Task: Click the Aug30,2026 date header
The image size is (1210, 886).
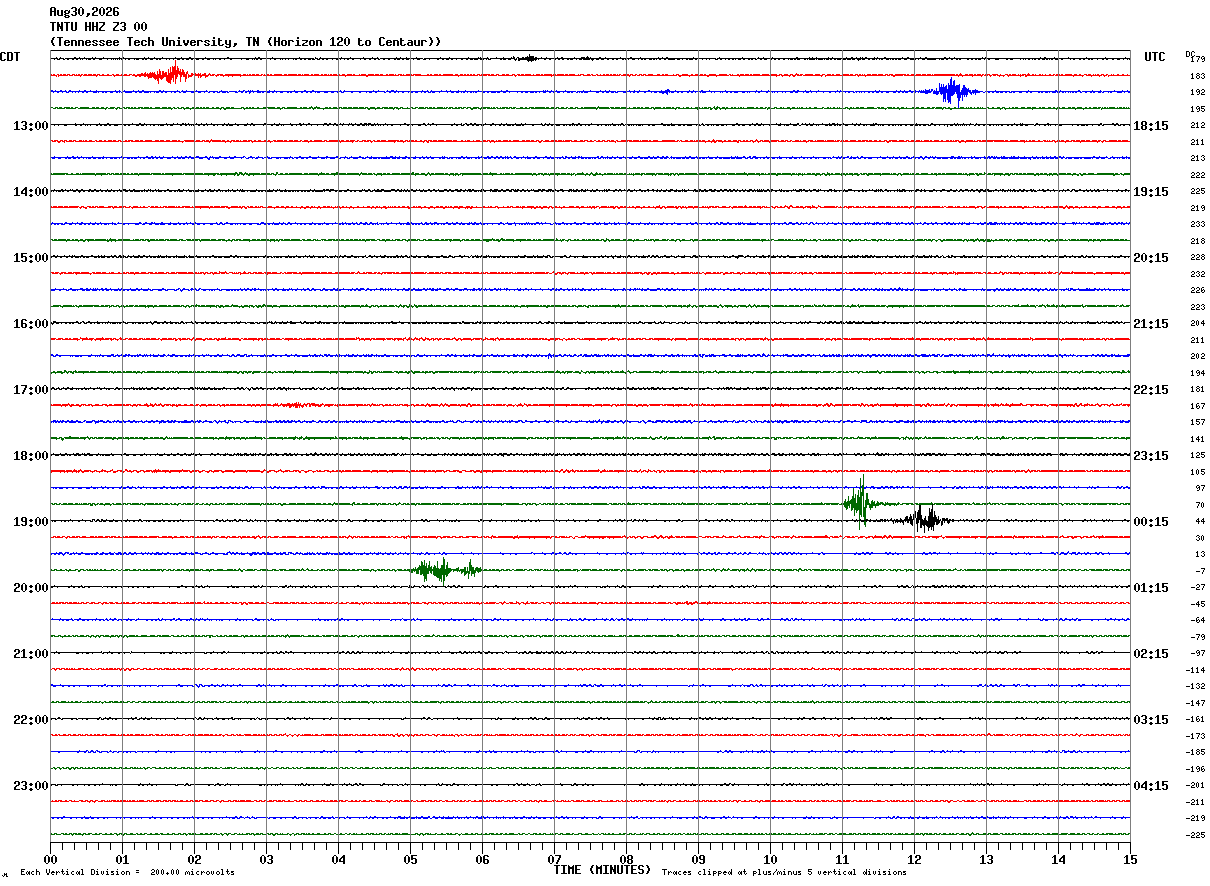Action: (84, 12)
